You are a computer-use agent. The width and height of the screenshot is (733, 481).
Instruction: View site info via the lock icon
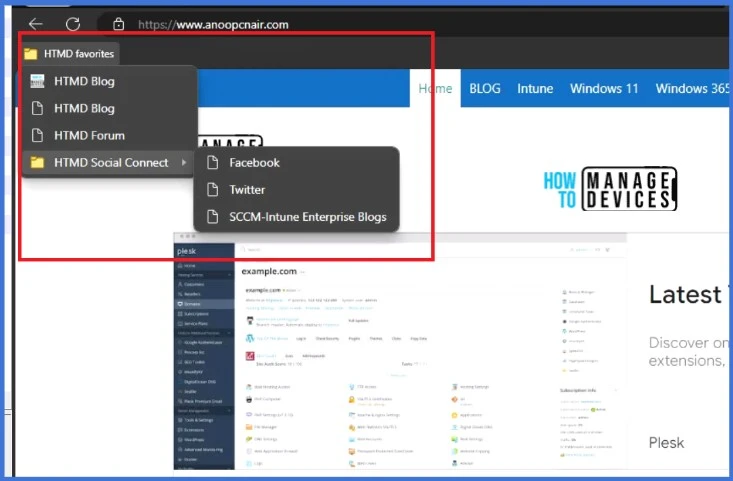pos(119,24)
